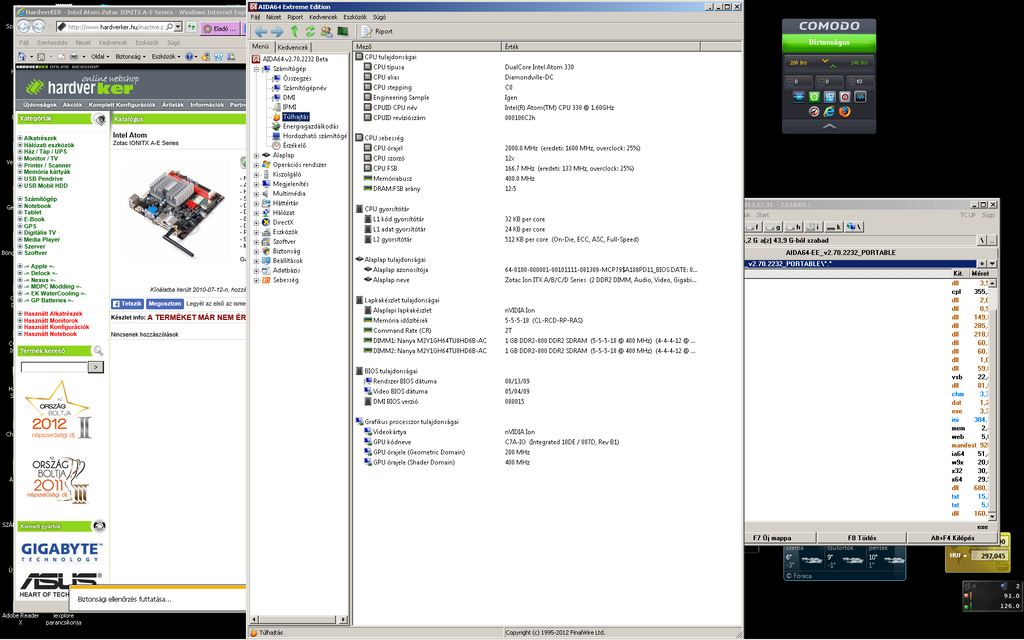The image size is (1024, 640).
Task: Open the Biztonság dropdown in IE toolbar
Action: tap(131, 57)
